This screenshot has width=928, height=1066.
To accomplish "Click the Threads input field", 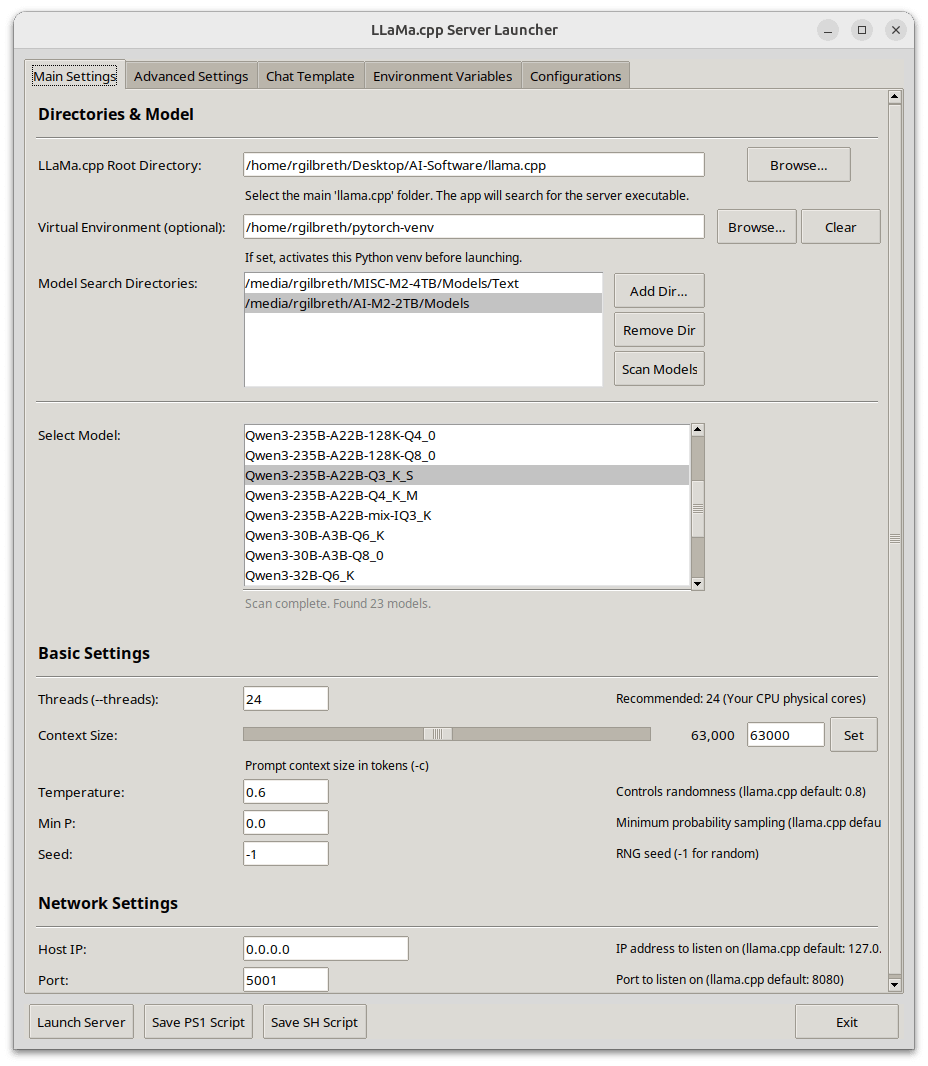I will [286, 699].
